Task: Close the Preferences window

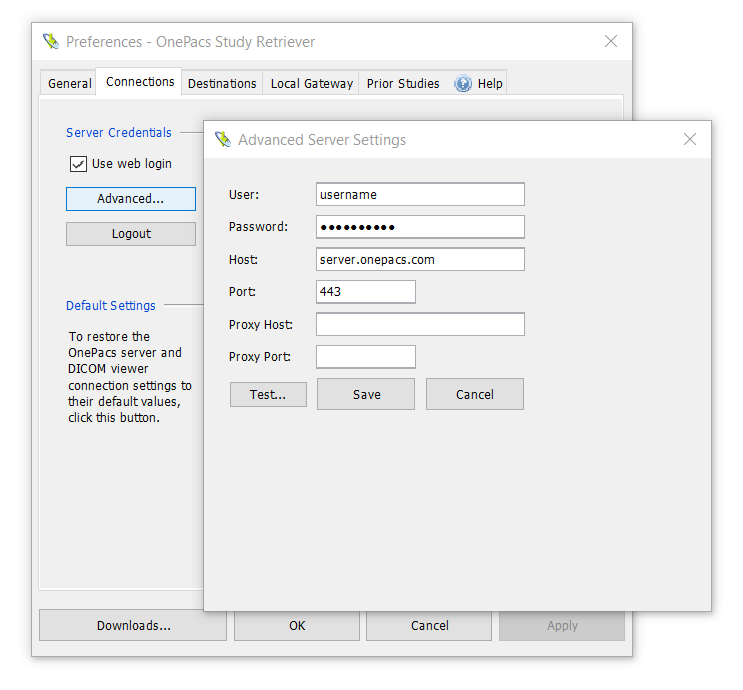Action: [x=611, y=41]
